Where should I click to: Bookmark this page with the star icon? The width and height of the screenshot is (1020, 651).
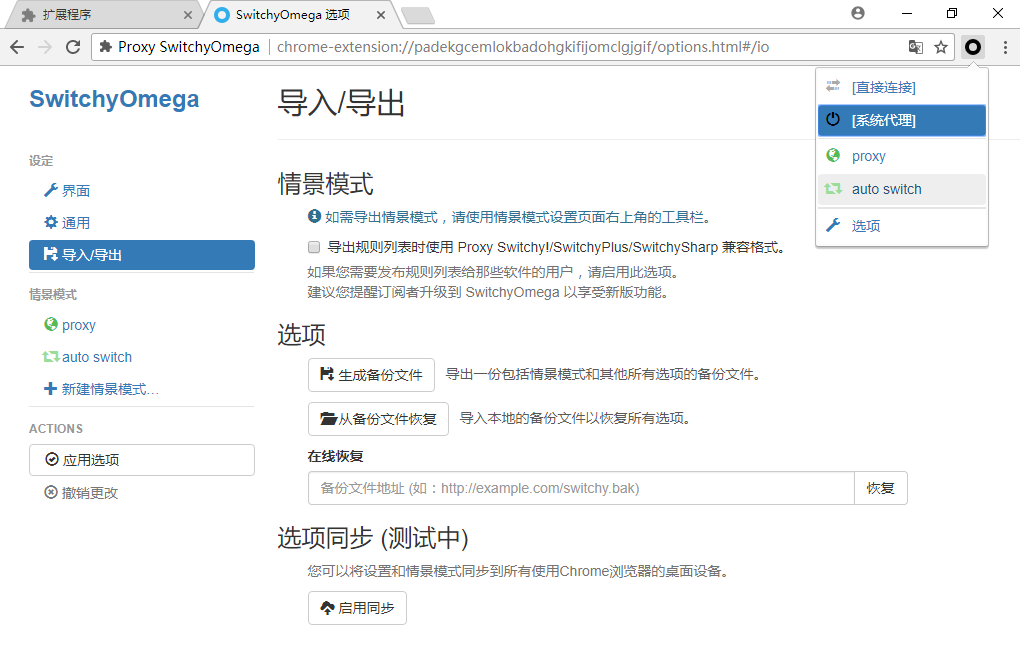(x=941, y=47)
